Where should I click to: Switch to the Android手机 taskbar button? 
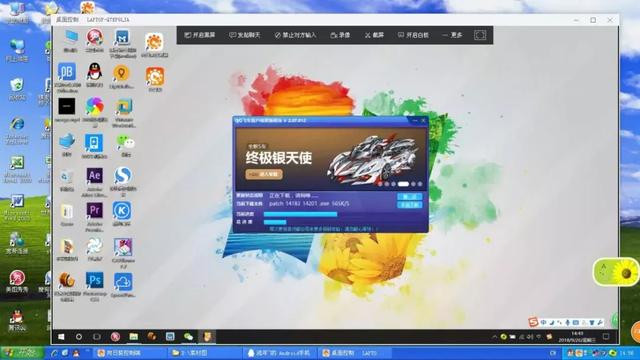[x=279, y=353]
